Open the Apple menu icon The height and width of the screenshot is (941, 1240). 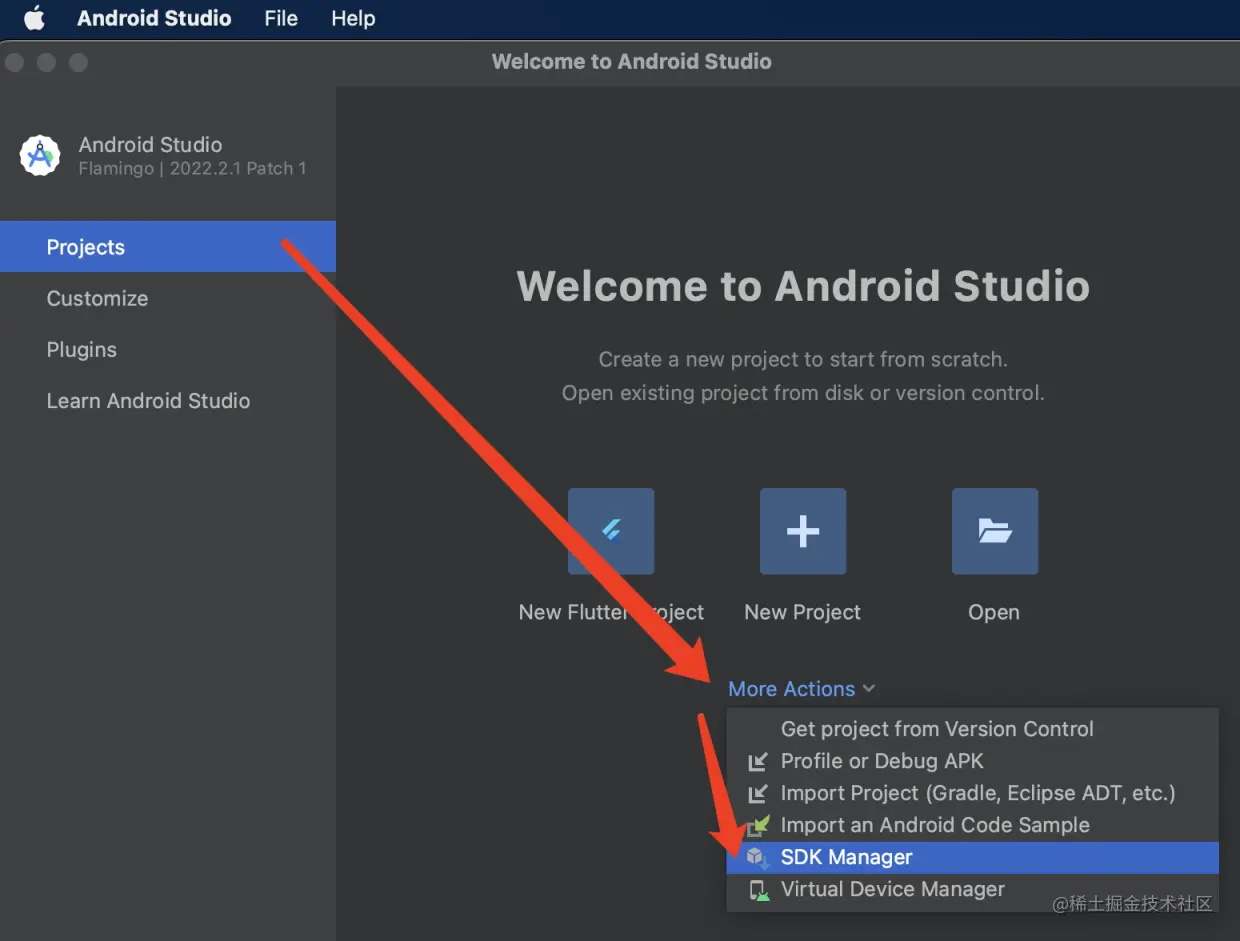point(35,18)
